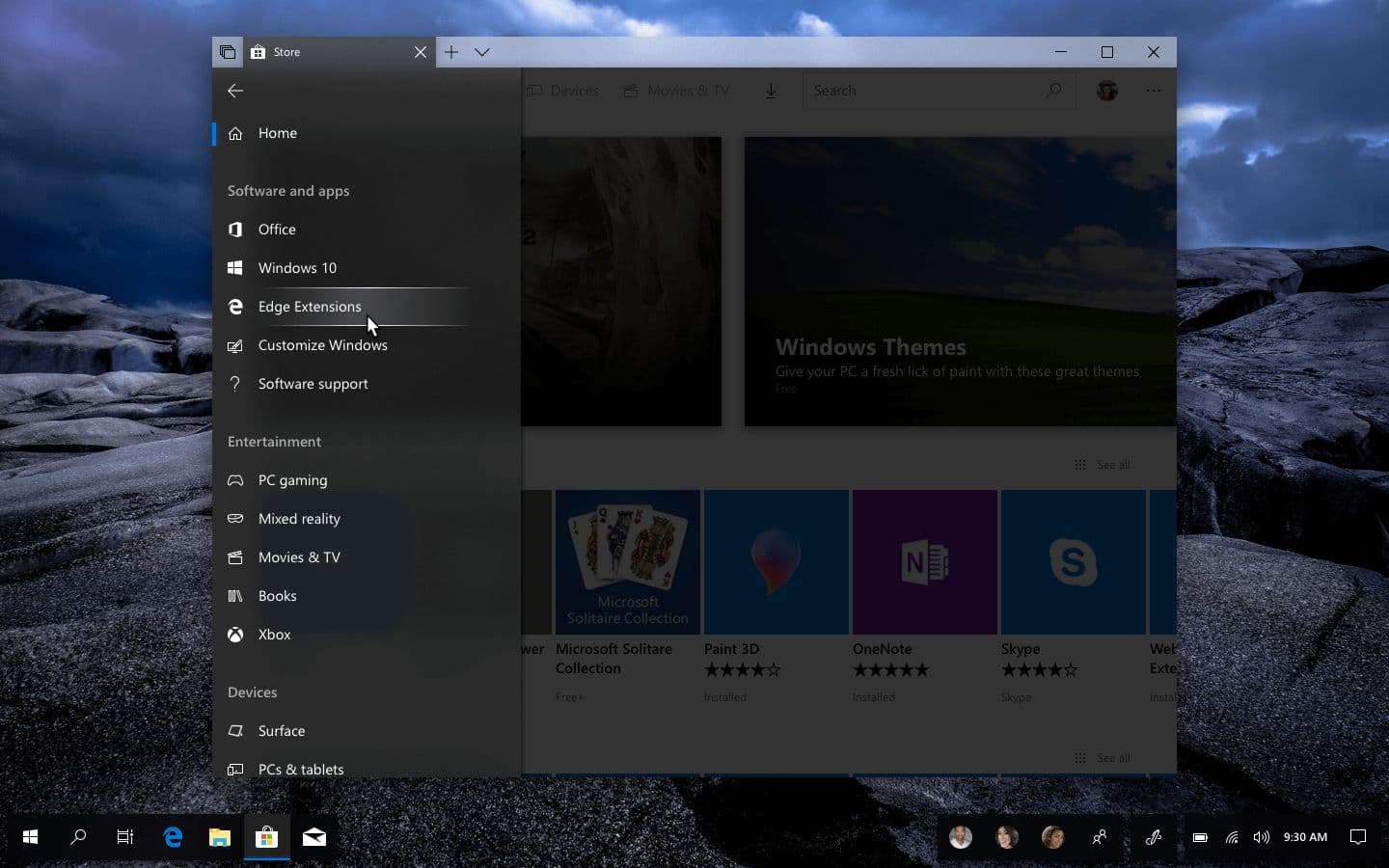Click the account avatar to open profile options
Image resolution: width=1389 pixels, height=868 pixels.
pos(1106,90)
